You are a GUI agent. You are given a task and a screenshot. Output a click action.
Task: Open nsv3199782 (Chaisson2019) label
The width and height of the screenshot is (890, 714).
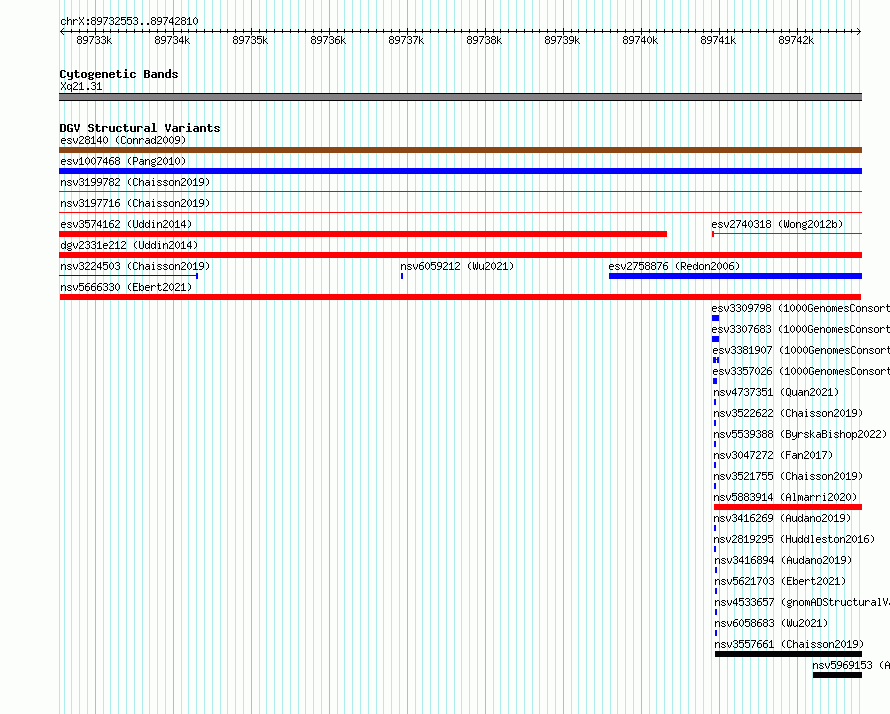point(135,182)
